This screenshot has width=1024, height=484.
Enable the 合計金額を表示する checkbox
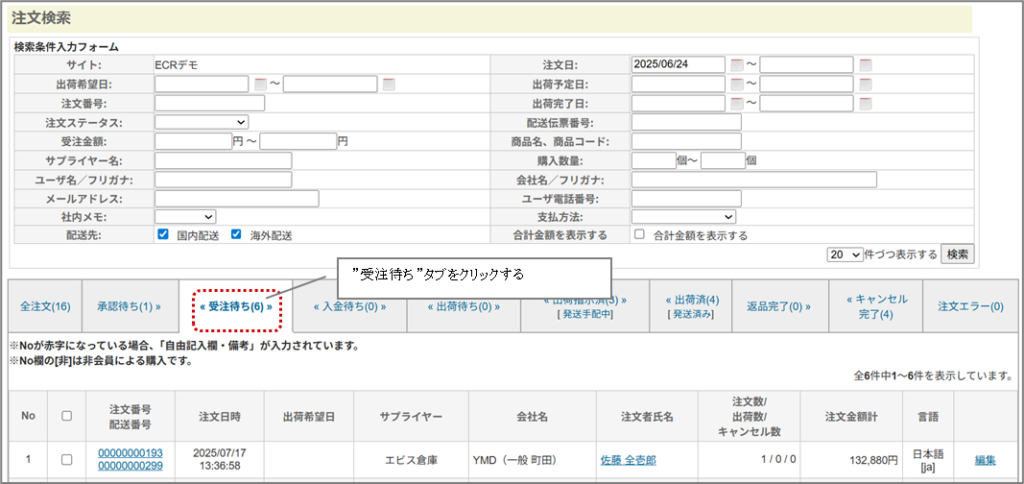(639, 235)
